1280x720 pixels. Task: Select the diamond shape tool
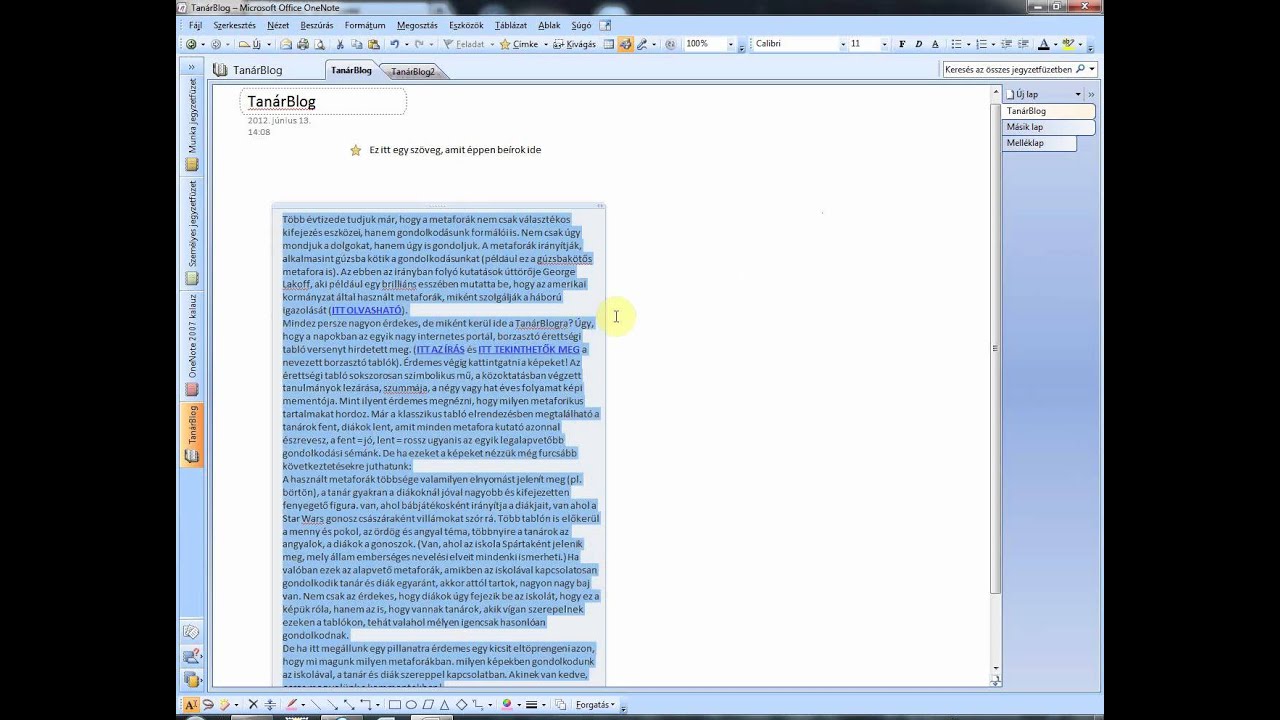pos(461,705)
